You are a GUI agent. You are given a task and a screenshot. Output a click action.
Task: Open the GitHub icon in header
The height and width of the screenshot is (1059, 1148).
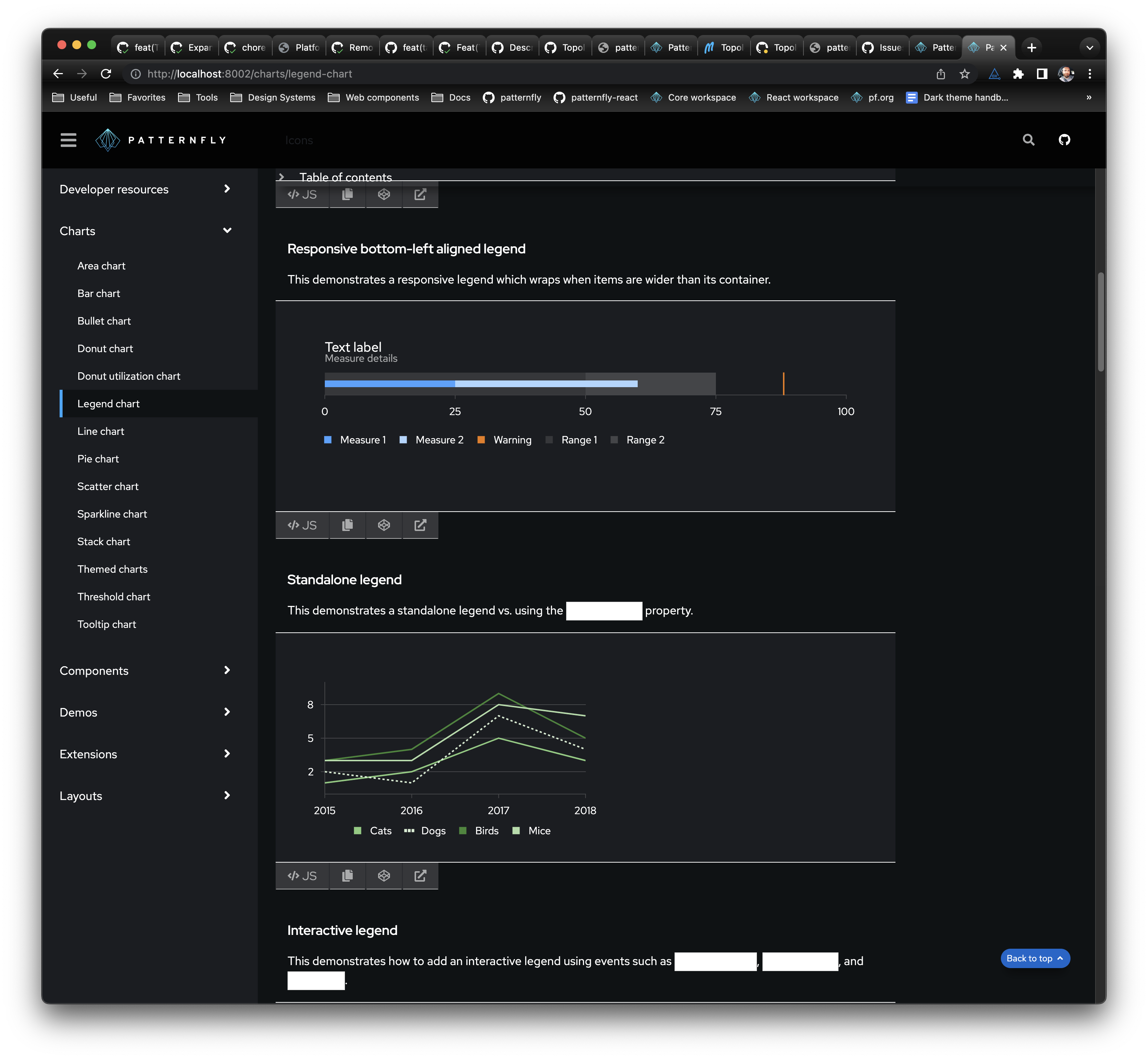pyautogui.click(x=1064, y=140)
